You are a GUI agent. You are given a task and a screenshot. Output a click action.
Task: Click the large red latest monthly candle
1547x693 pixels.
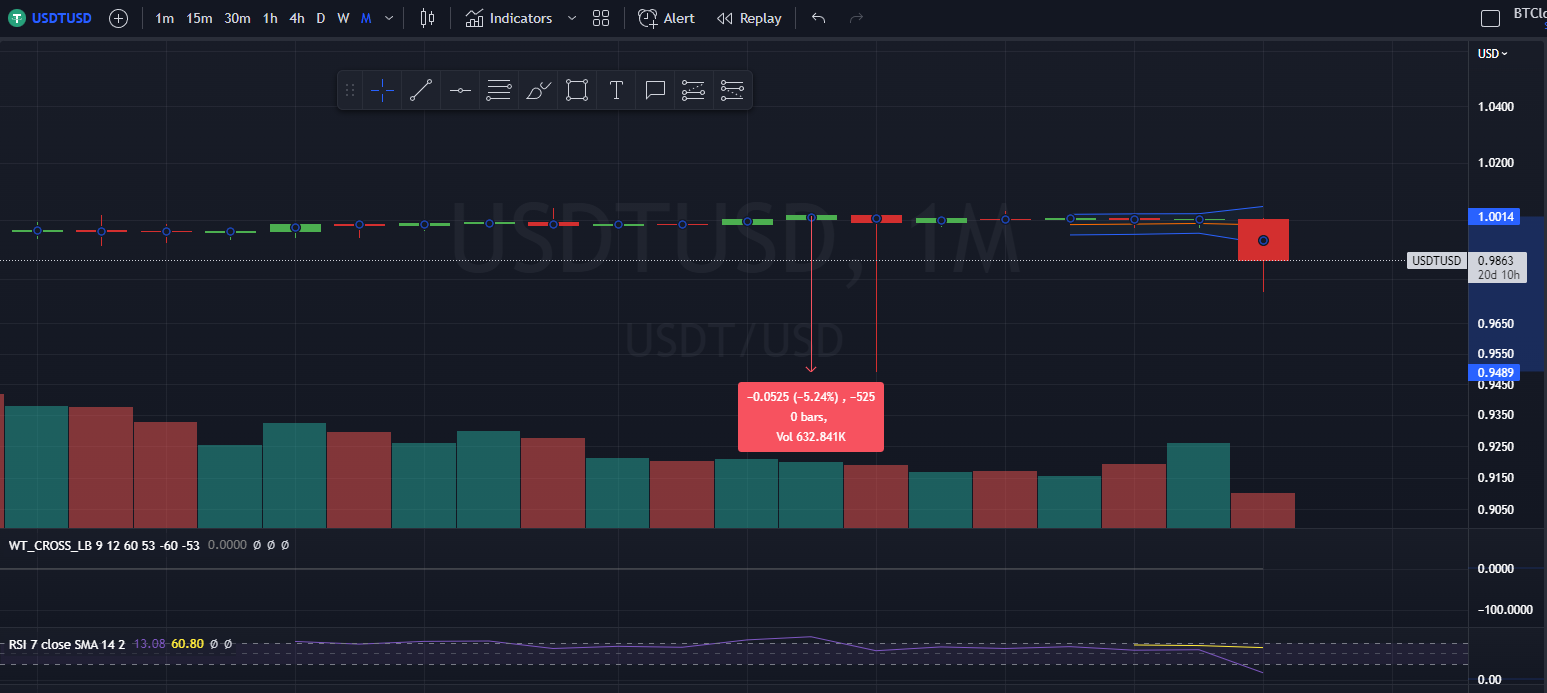point(1263,240)
